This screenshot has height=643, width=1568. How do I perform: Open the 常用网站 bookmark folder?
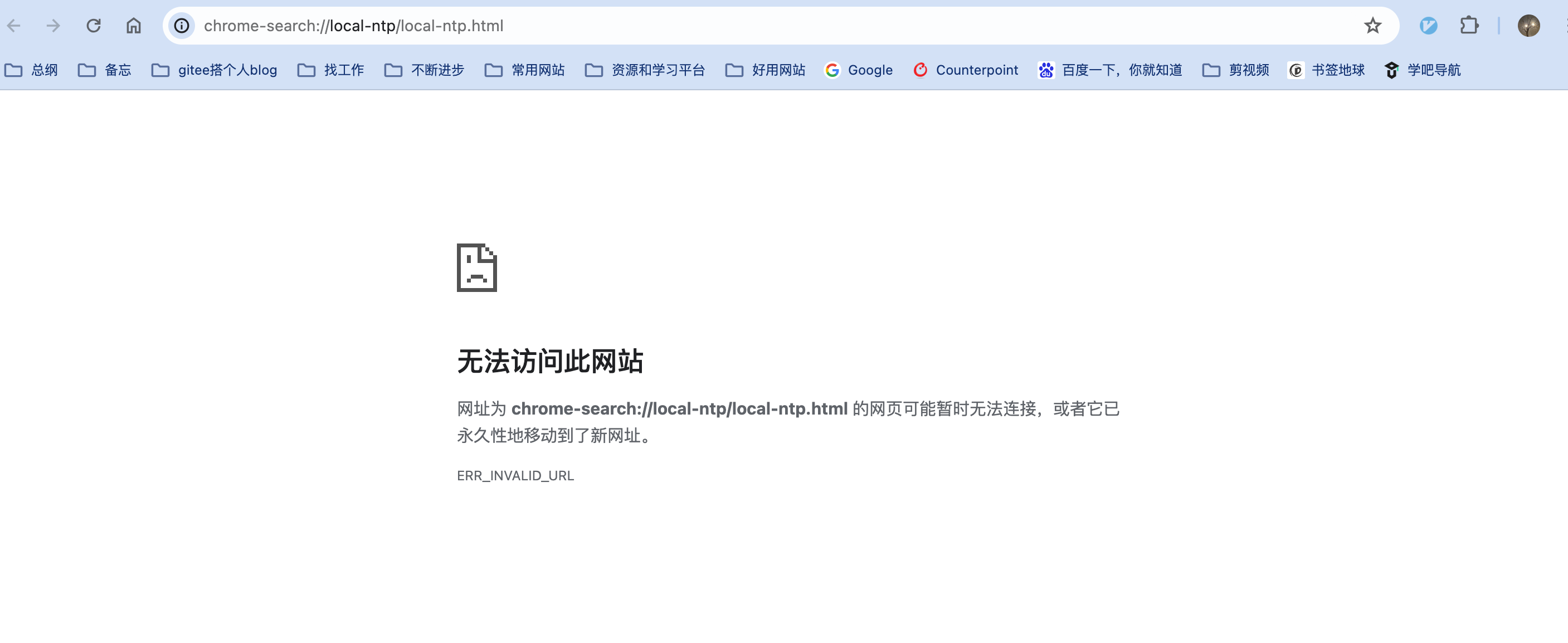[525, 70]
